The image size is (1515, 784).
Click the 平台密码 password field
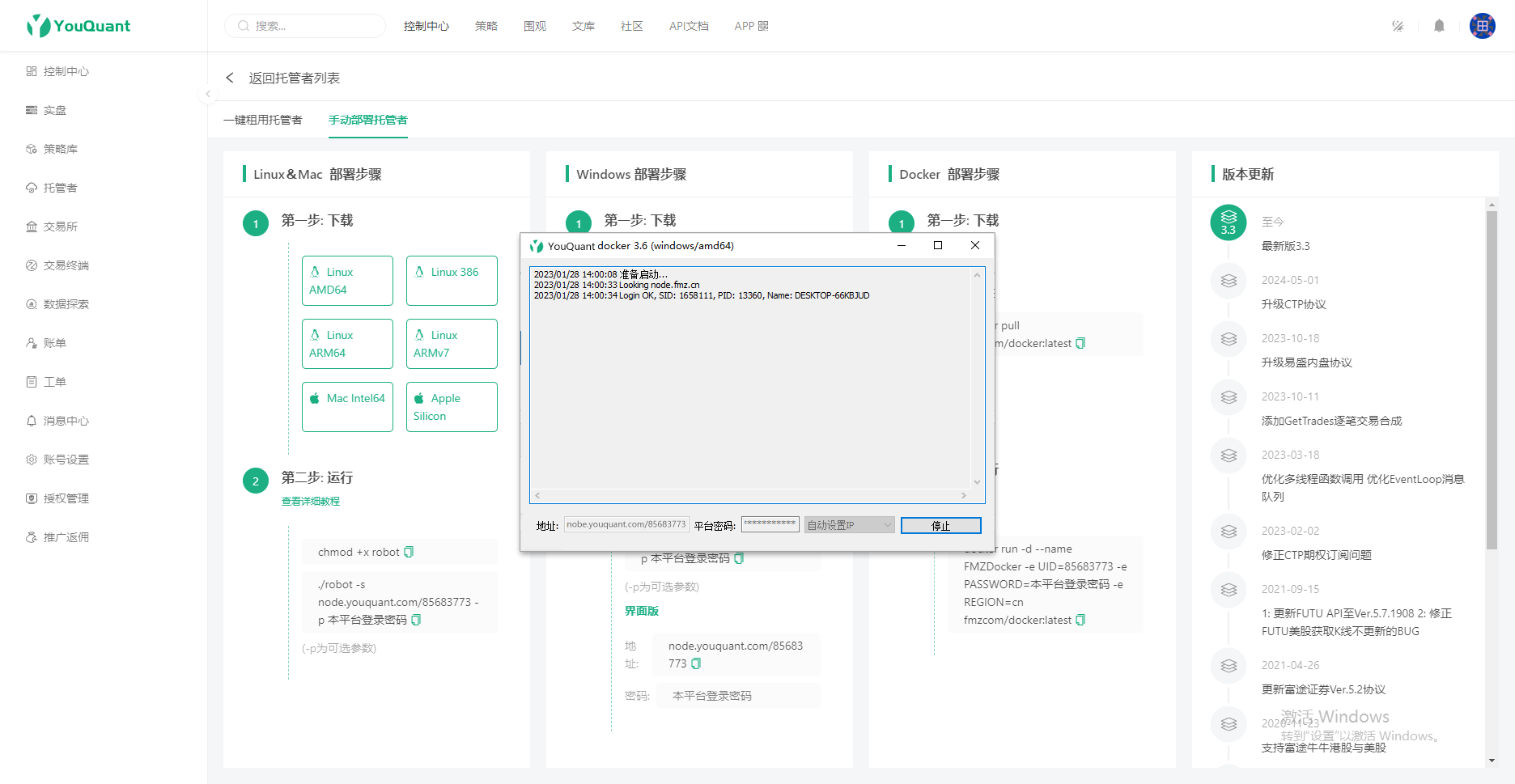pyautogui.click(x=770, y=524)
